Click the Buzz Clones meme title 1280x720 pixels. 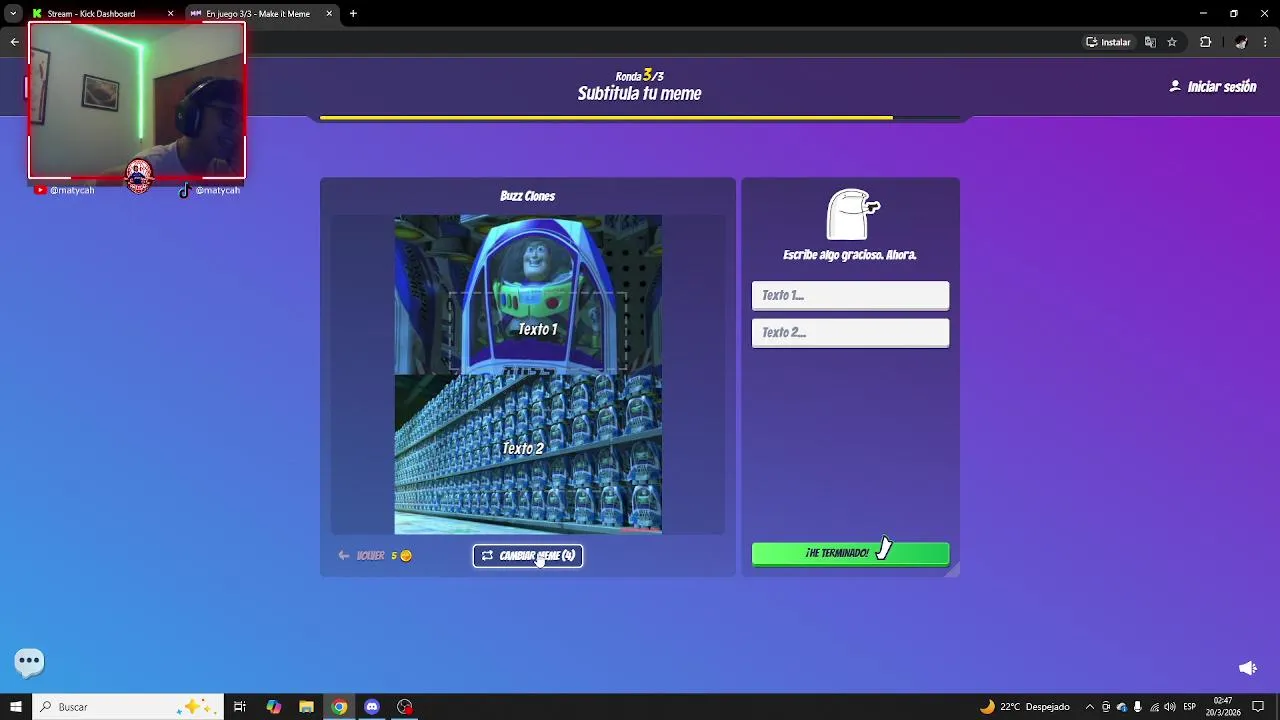click(527, 196)
